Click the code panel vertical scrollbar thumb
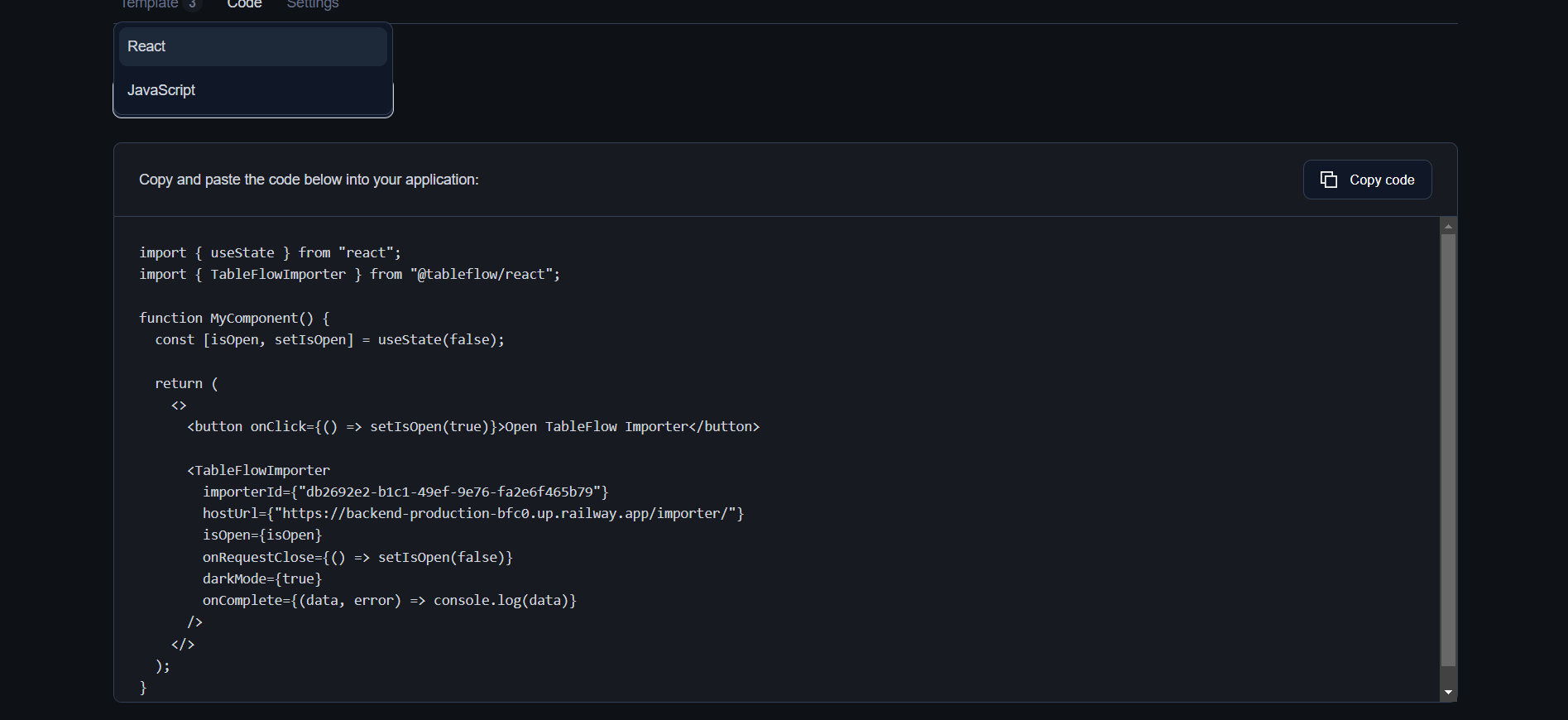Screen dimensions: 1568x720 (x=1448, y=450)
